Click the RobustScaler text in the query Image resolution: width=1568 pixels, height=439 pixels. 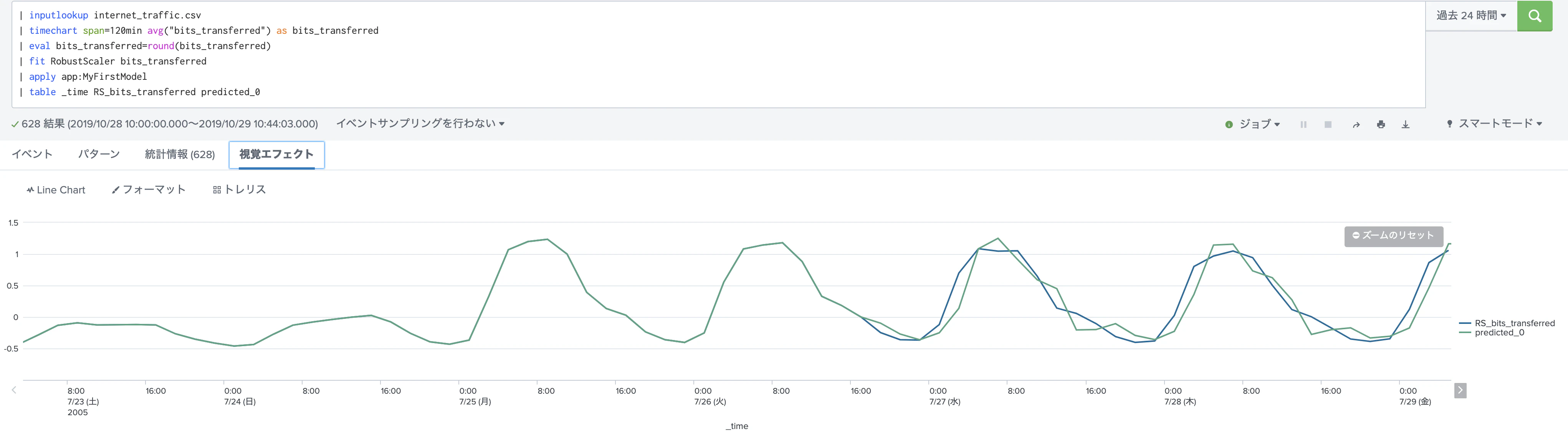(x=82, y=61)
